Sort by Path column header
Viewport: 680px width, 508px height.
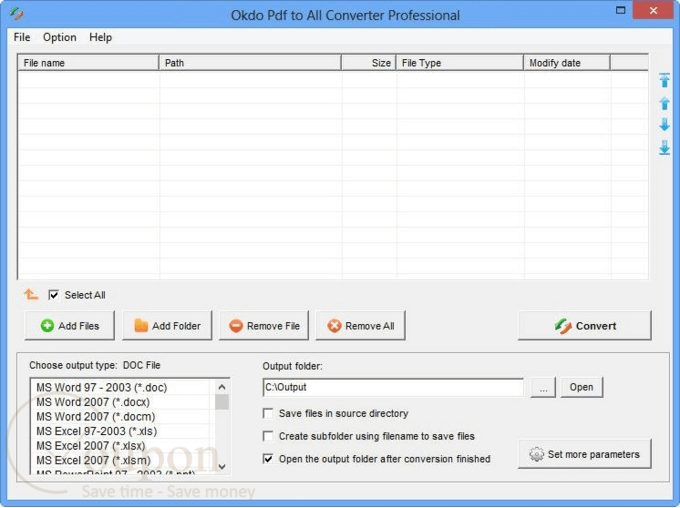tap(250, 63)
